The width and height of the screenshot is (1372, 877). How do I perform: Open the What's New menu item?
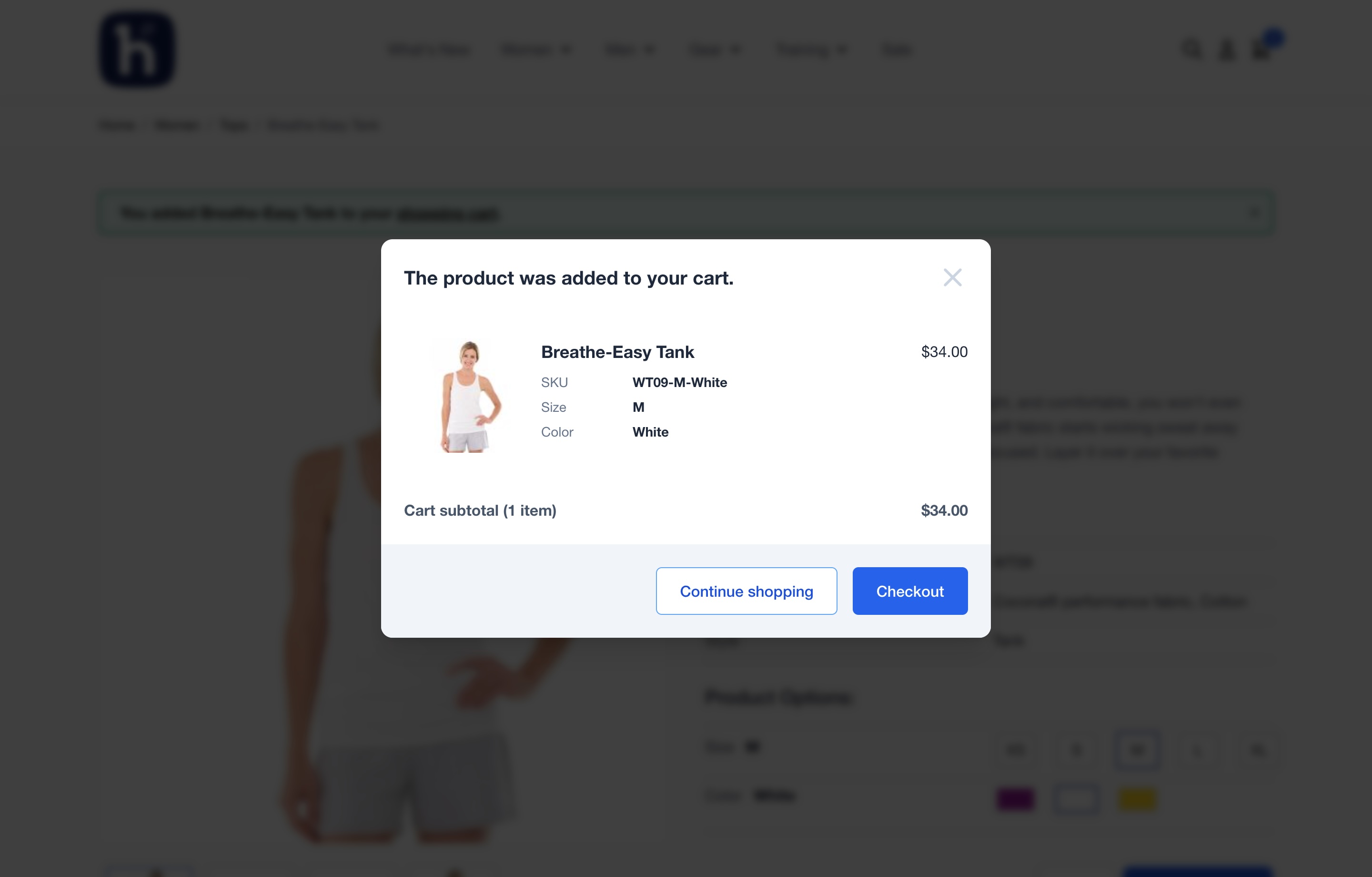tap(429, 50)
